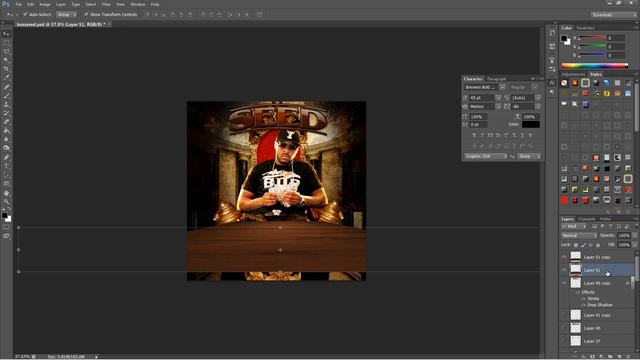Click the Styles panel scrollbar
The height and width of the screenshot is (360, 640).
pos(637,106)
